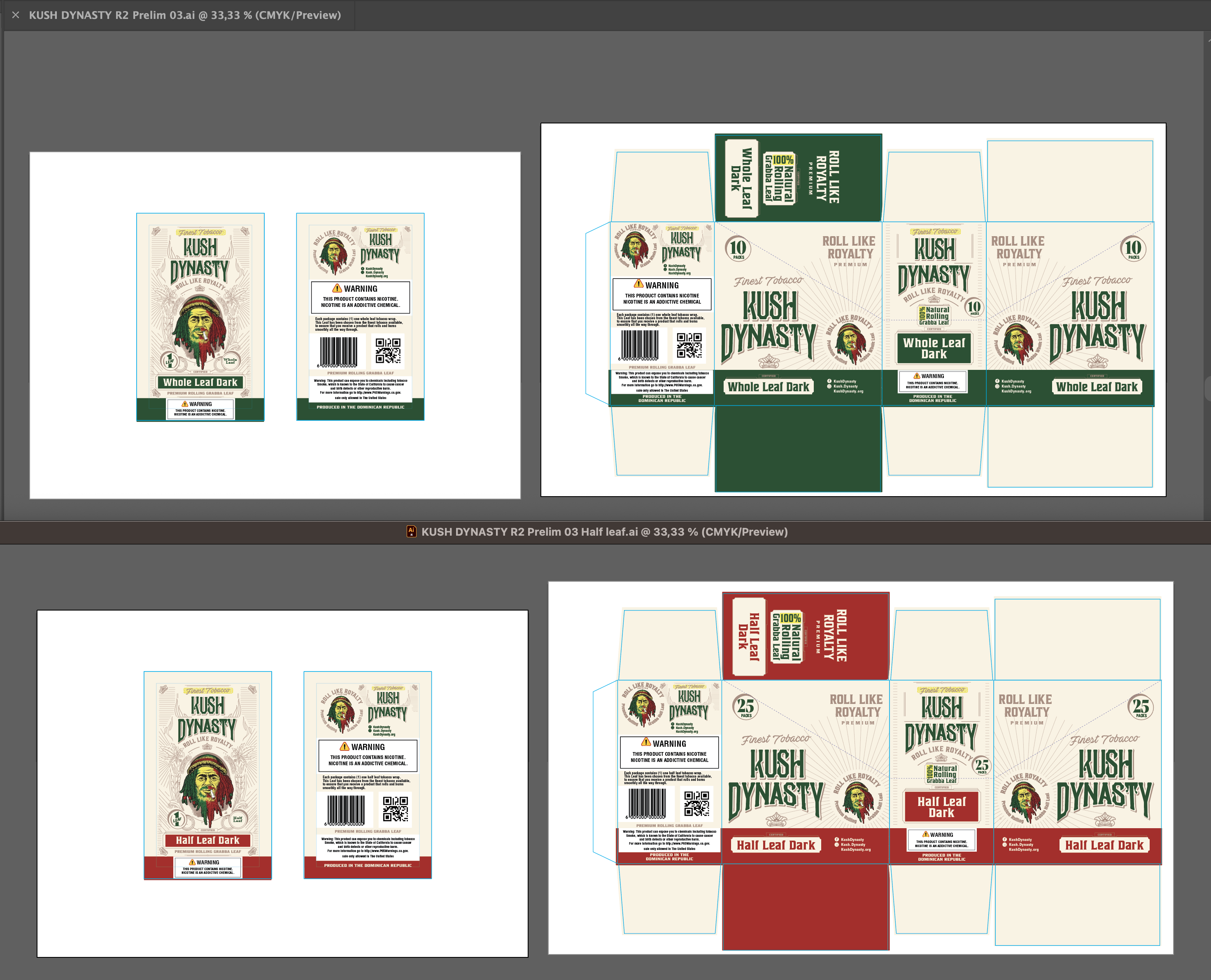Click Half Leaf Dark banner on small red front label
Screen dimensions: 1211x980
click(207, 841)
